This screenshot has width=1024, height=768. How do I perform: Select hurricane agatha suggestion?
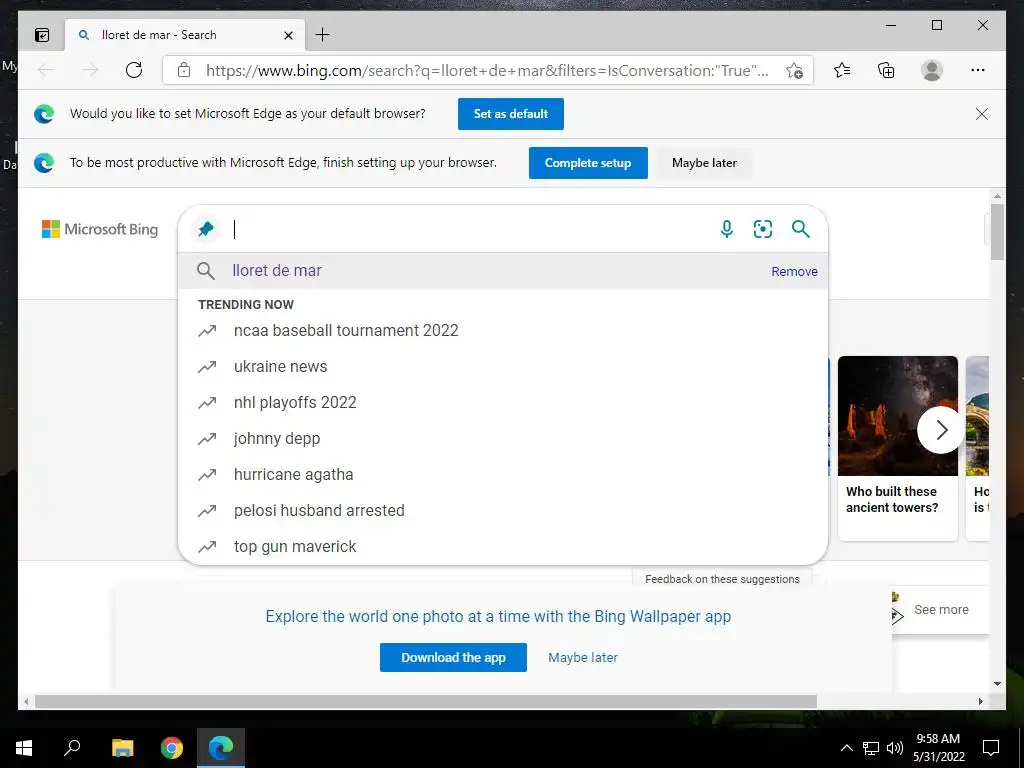[x=503, y=474]
